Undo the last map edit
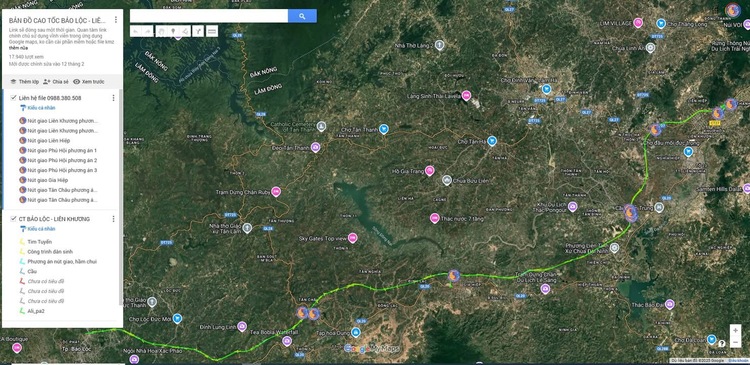 tap(136, 32)
